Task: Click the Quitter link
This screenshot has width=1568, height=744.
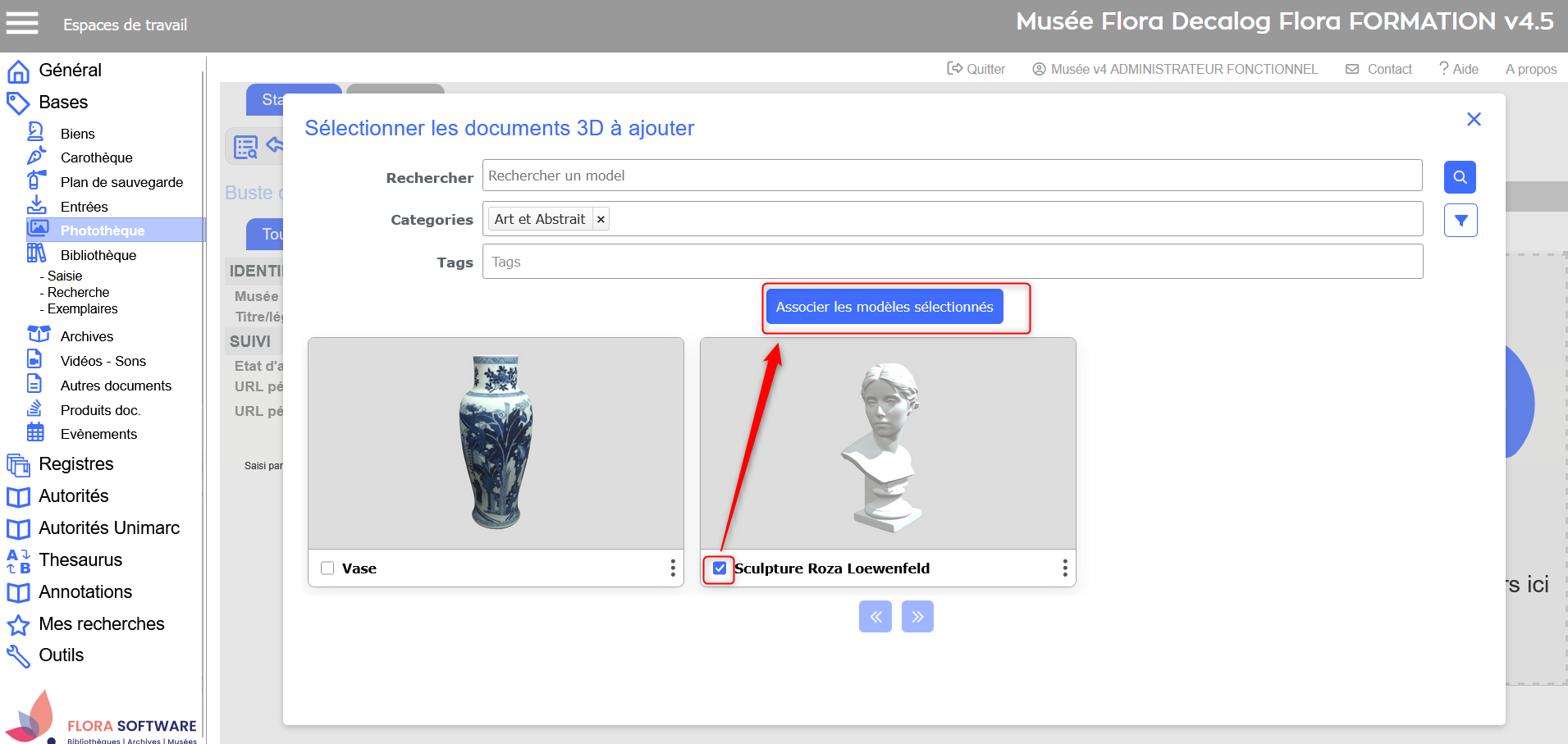Action: [x=976, y=70]
